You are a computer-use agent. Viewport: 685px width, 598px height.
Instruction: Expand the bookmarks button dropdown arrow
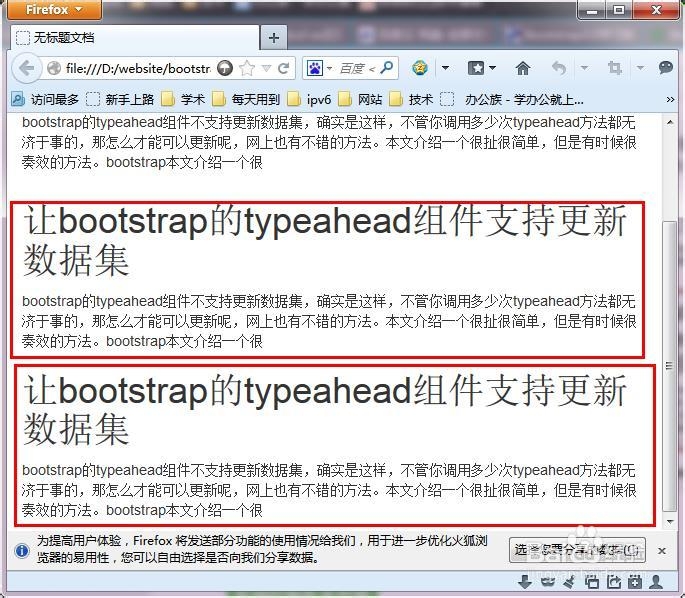coord(492,68)
